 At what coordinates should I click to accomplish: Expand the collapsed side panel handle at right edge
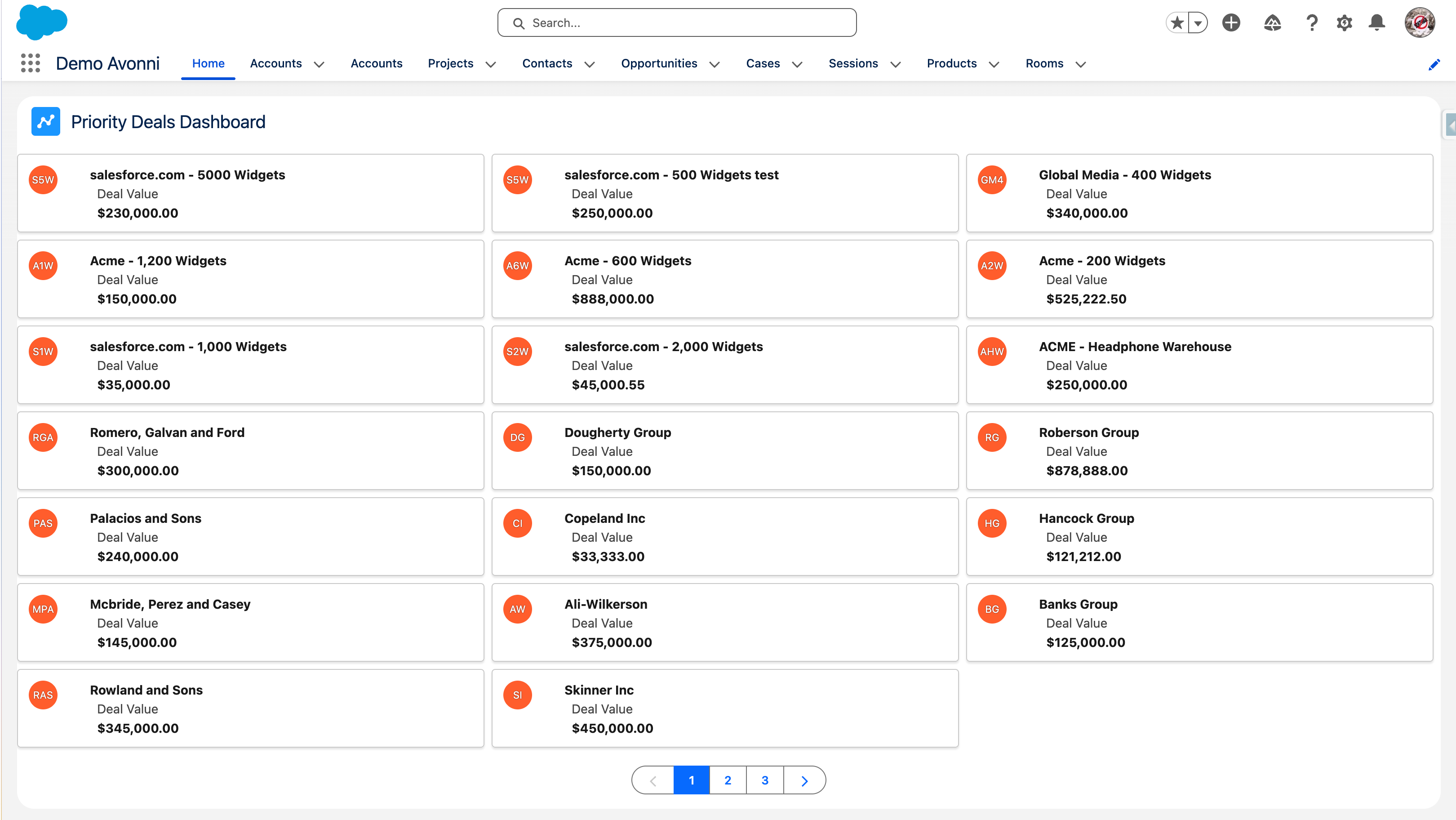pos(1450,125)
